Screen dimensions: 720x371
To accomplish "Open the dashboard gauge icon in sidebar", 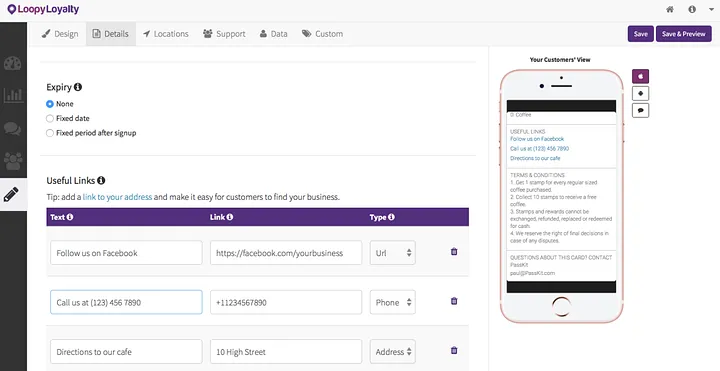I will point(12,64).
